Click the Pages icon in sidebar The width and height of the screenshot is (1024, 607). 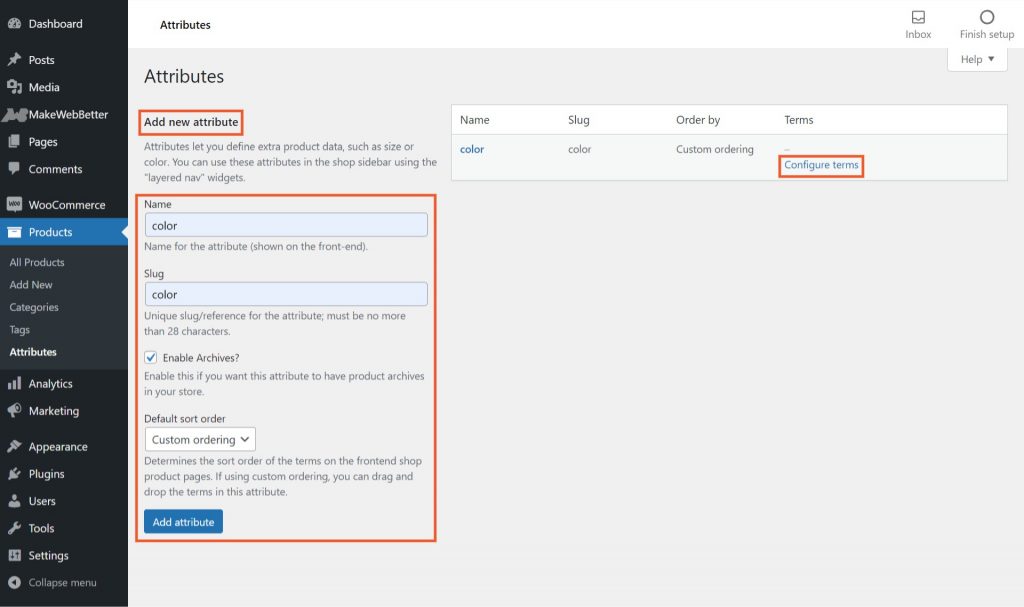point(14,141)
